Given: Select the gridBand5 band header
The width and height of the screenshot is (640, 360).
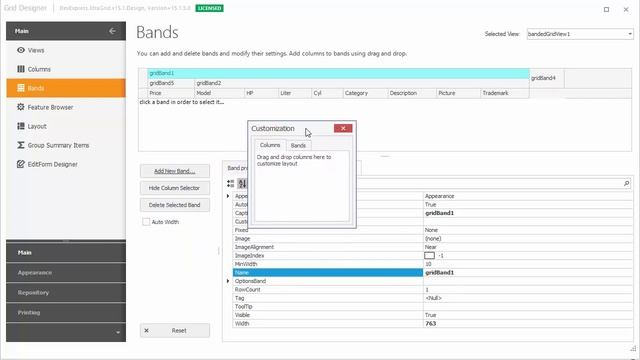Looking at the screenshot, I should (171, 83).
